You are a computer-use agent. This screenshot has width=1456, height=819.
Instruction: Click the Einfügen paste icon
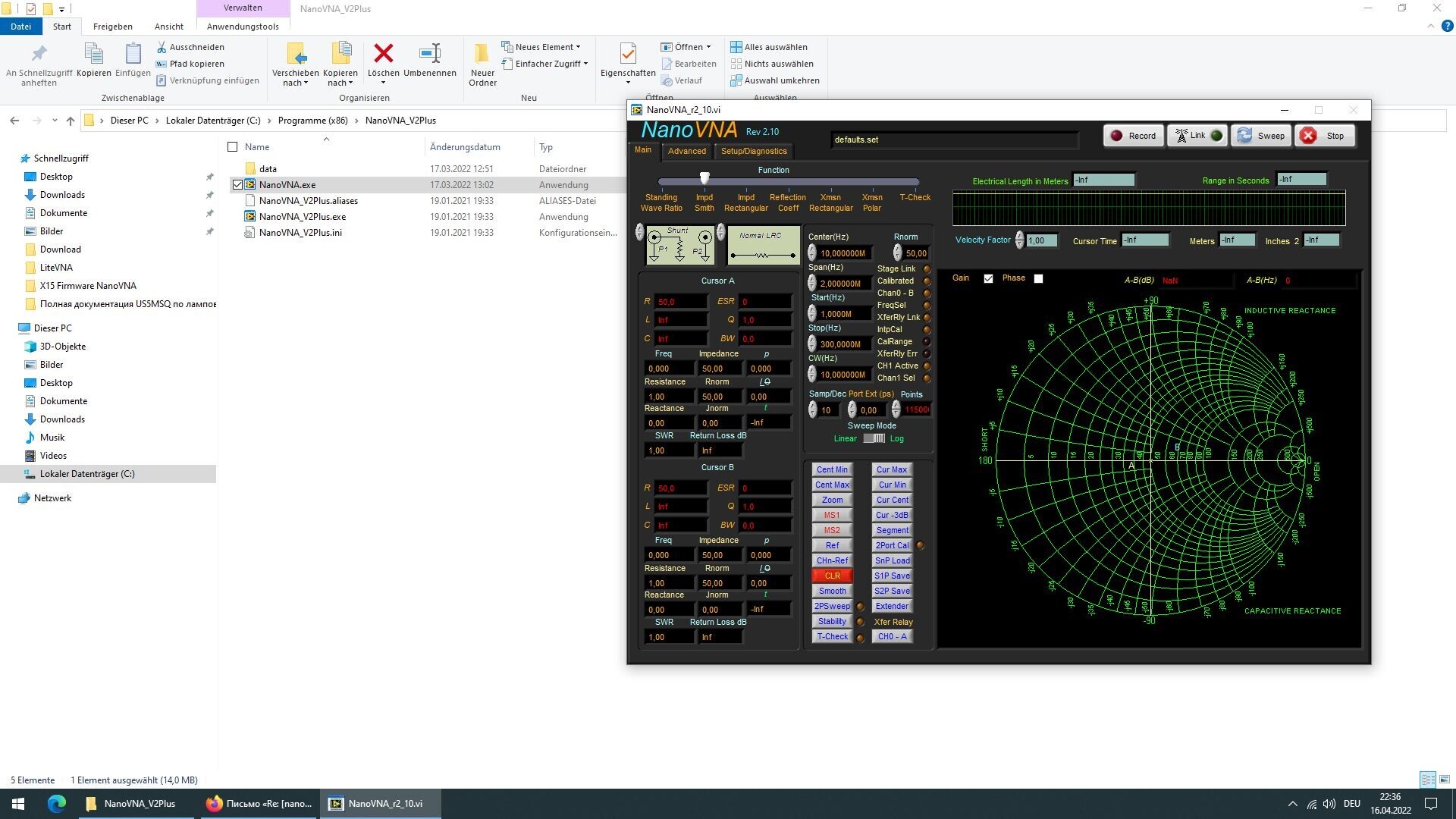click(x=133, y=53)
